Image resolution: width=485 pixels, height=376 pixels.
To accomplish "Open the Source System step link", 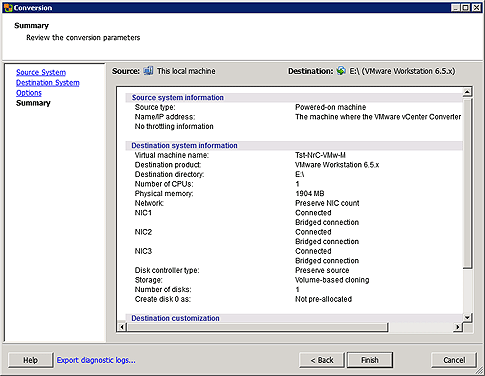I will click(x=41, y=72).
